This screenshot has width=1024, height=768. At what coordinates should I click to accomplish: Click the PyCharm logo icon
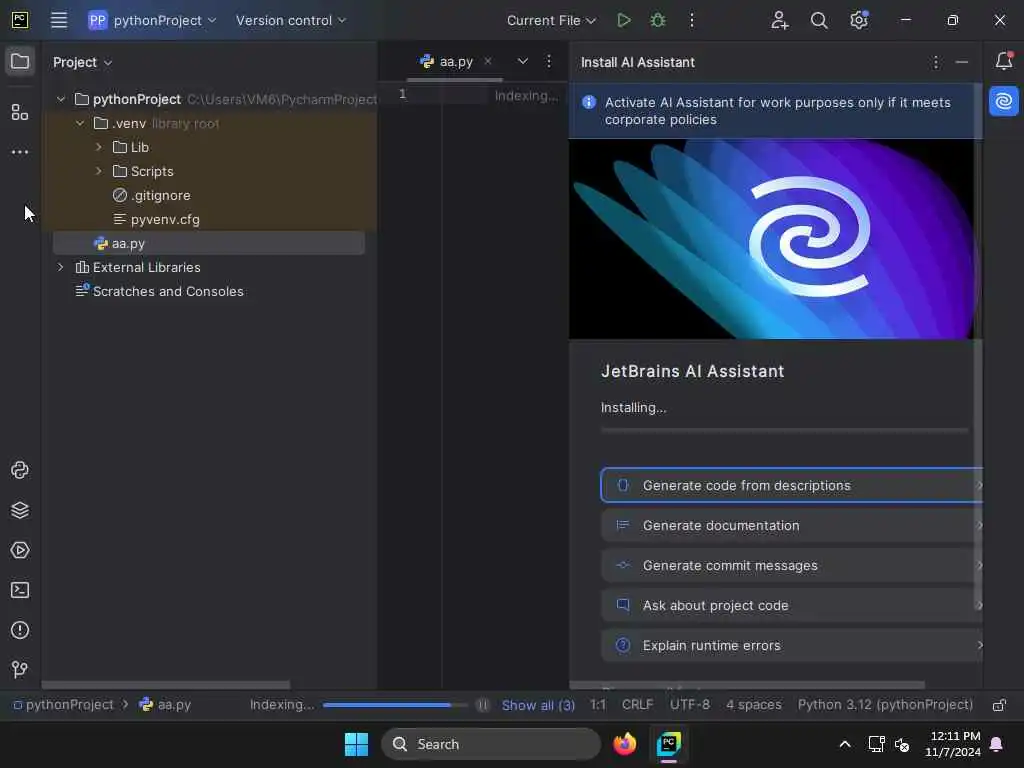click(20, 20)
